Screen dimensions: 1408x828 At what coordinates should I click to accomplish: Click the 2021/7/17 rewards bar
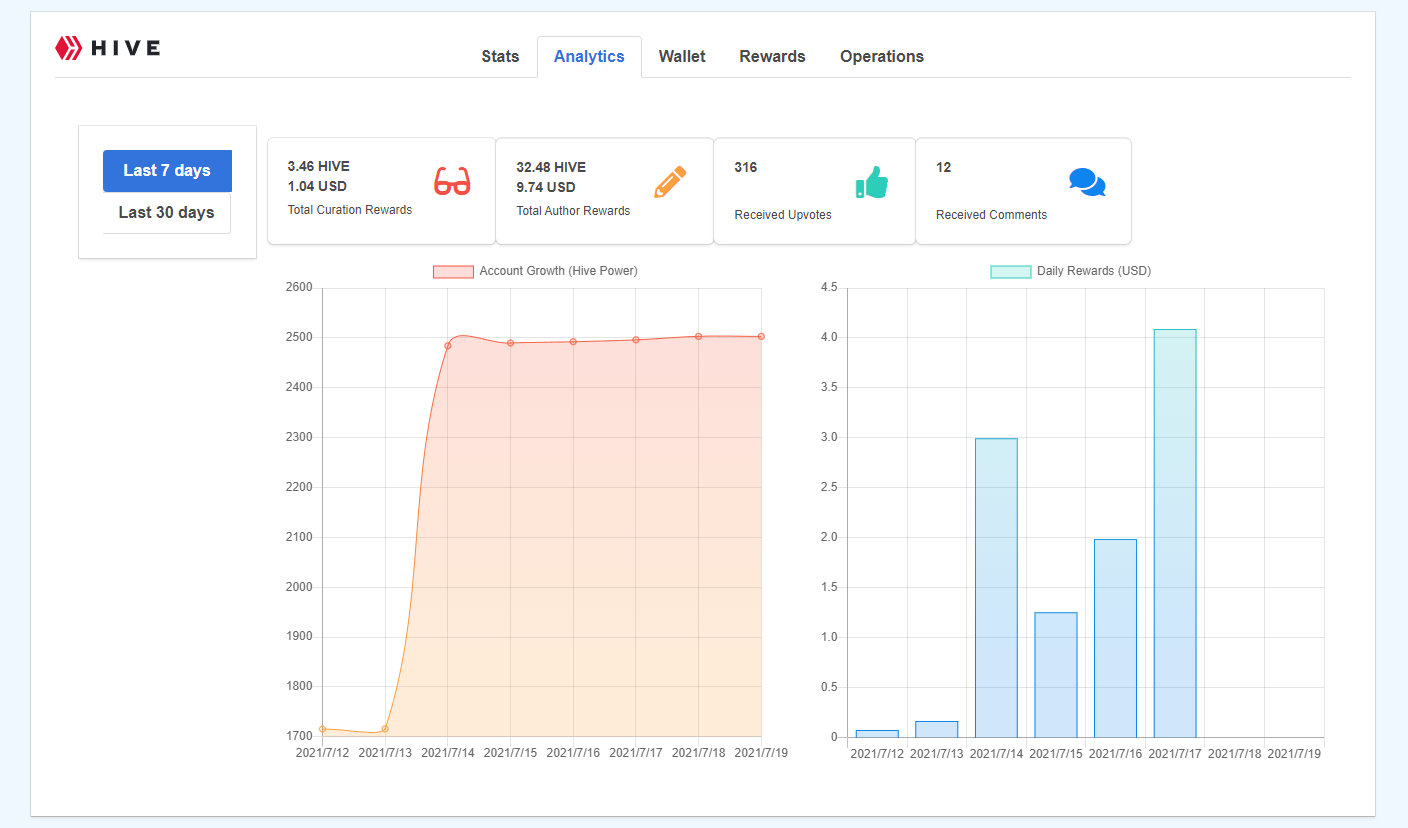(1175, 533)
